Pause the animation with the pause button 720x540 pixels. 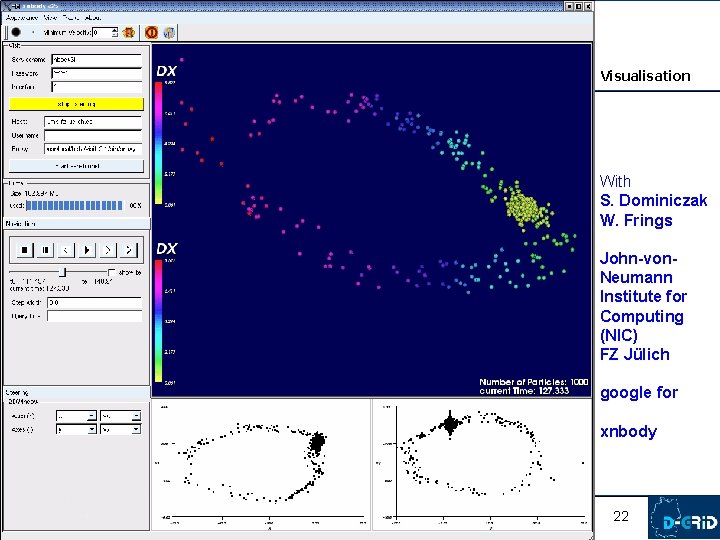[45, 250]
